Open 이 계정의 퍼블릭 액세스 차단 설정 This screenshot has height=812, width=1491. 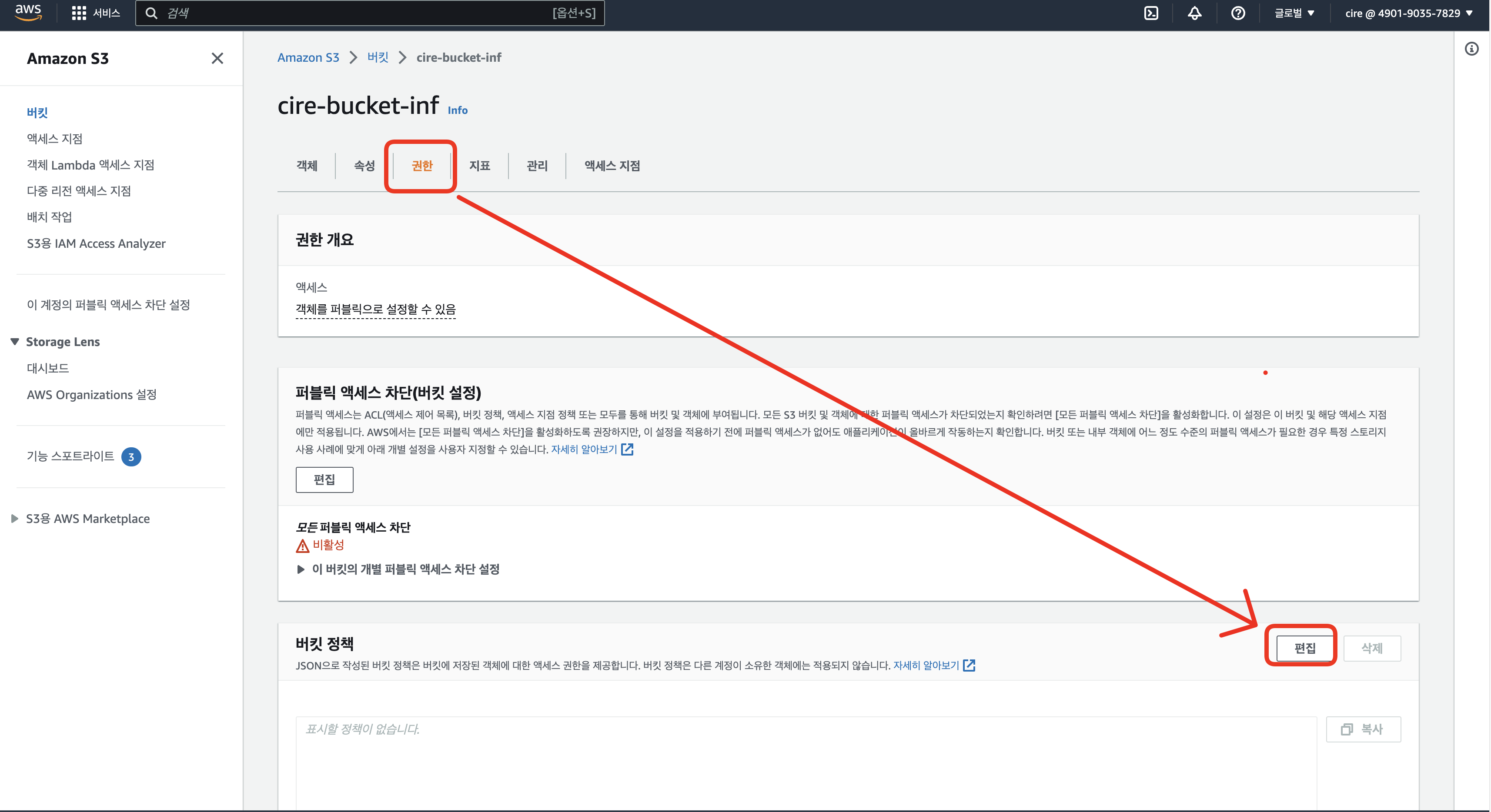click(108, 305)
